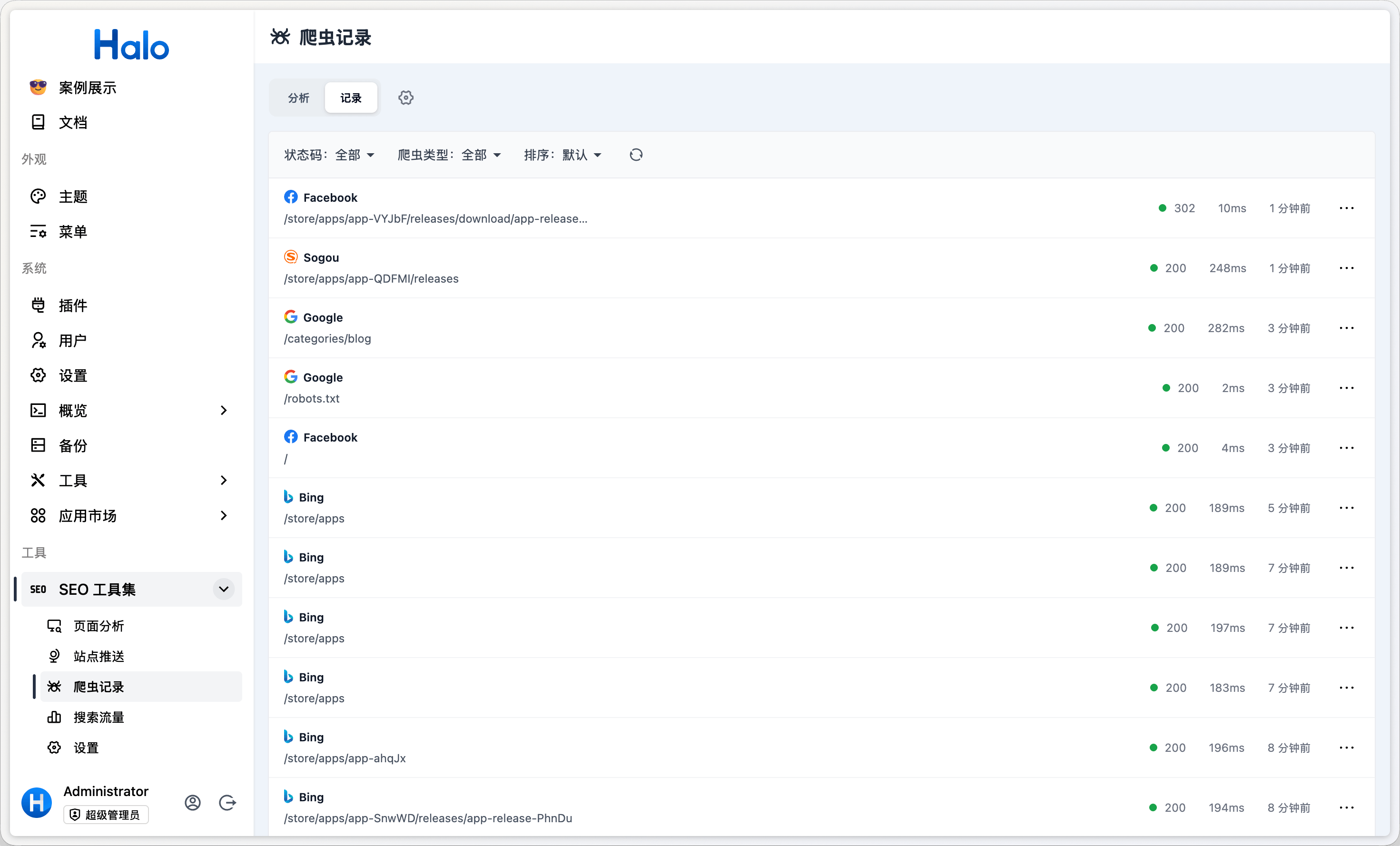The image size is (1400, 846).
Task: Click the Administrator avatar
Action: [x=37, y=802]
